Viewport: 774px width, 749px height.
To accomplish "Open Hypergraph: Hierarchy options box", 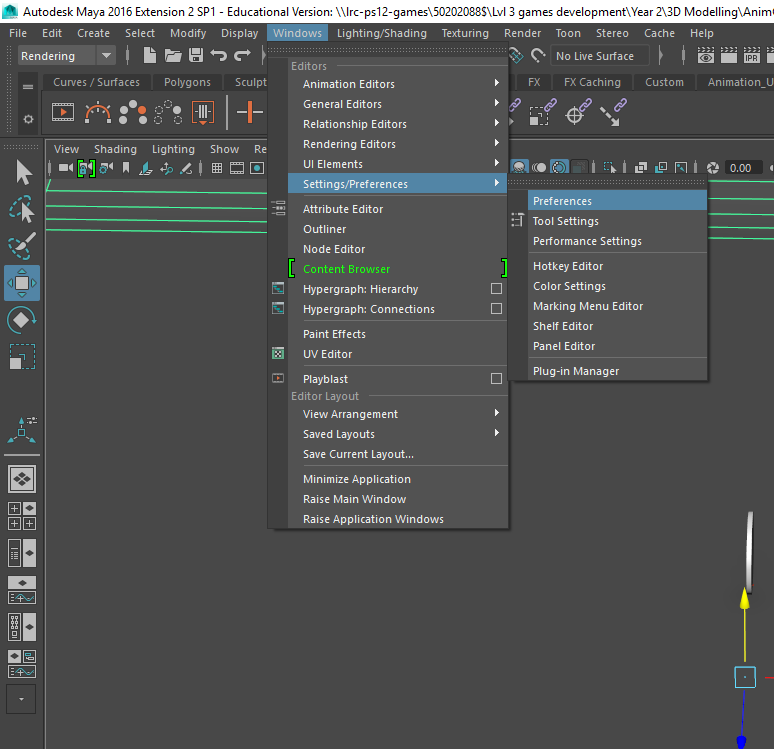I will [496, 289].
